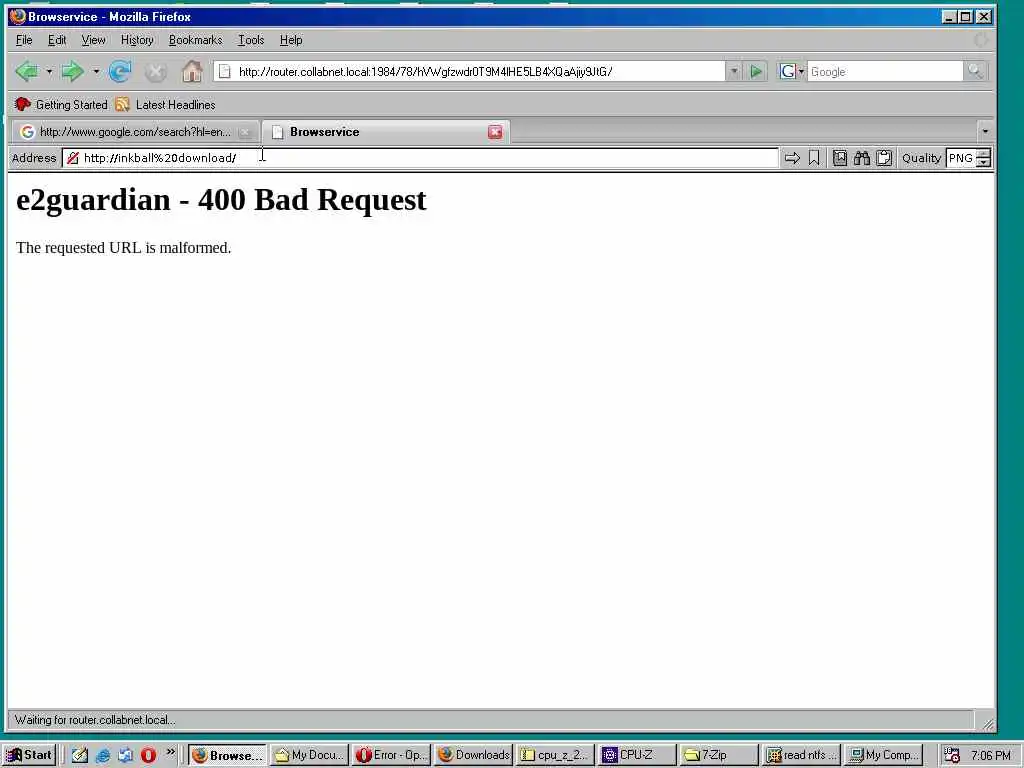Click the Firefox activity throbber icon

pyautogui.click(x=980, y=40)
